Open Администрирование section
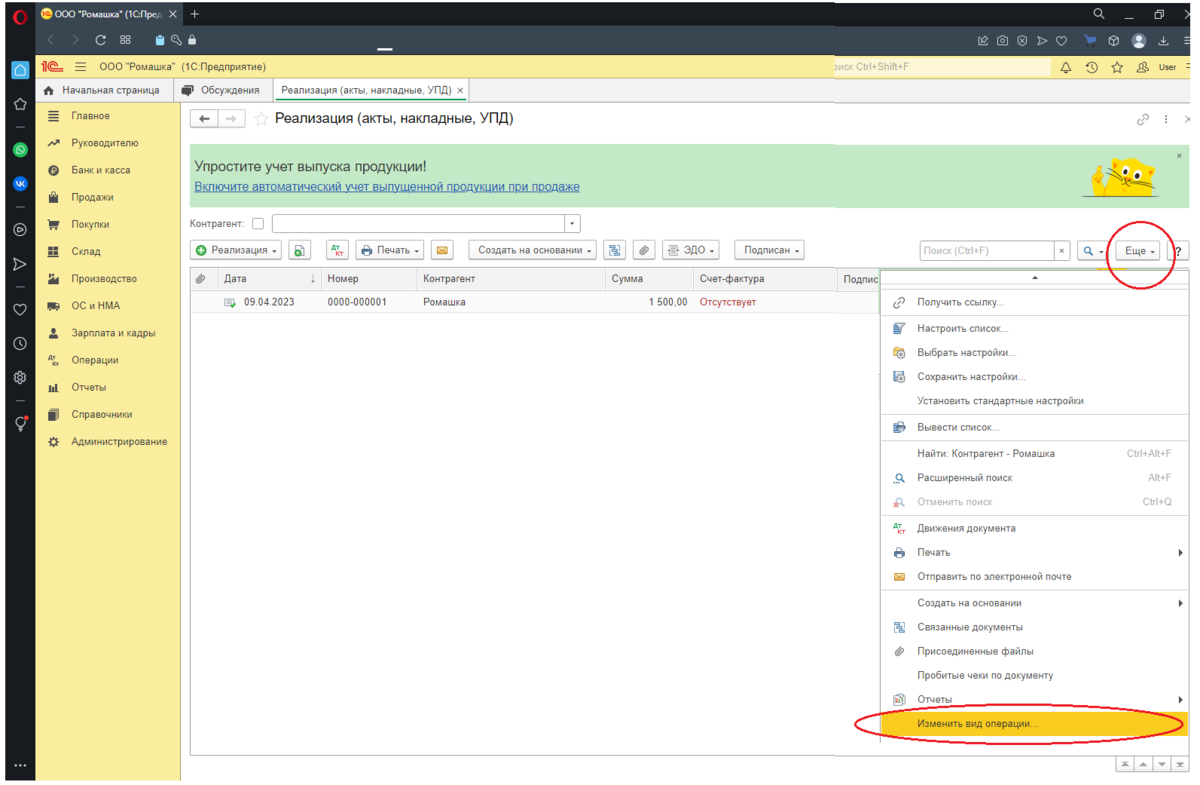 (x=107, y=442)
